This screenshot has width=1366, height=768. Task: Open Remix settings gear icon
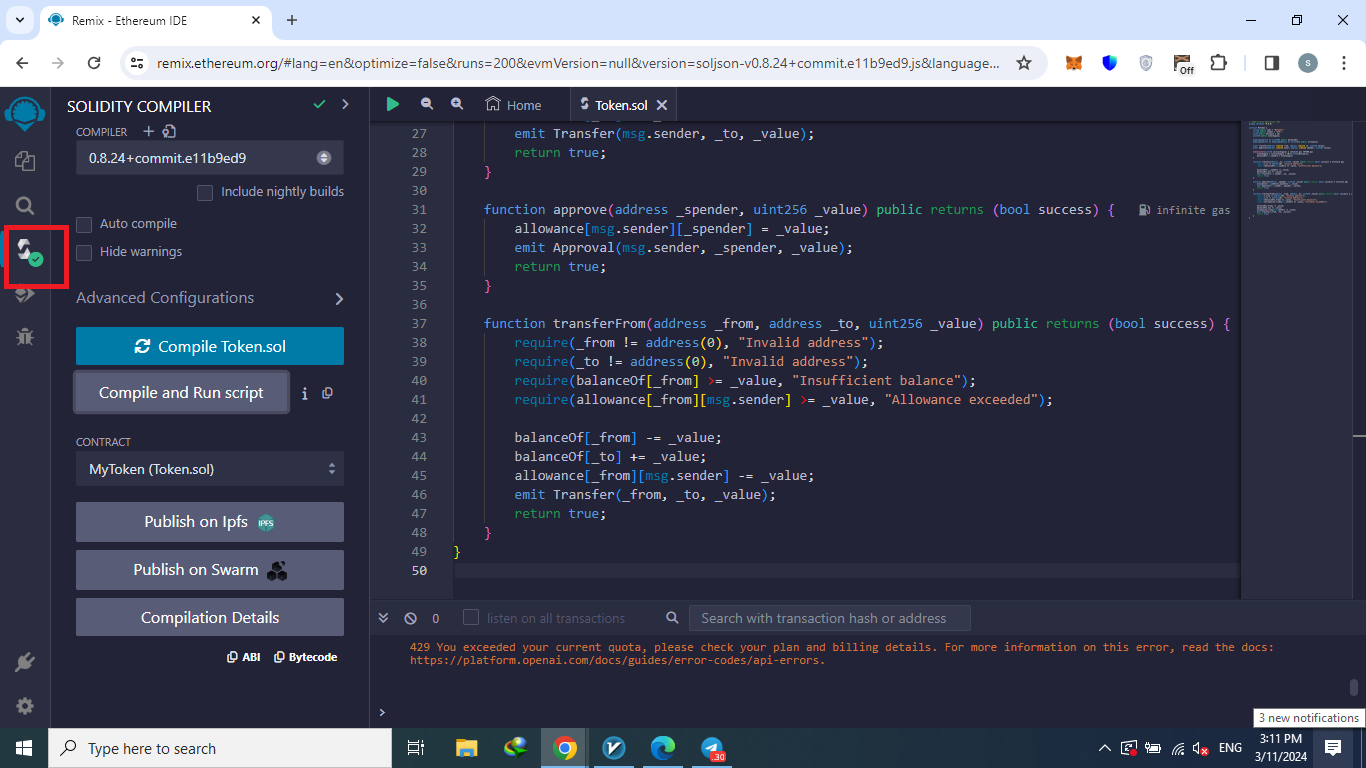click(x=25, y=706)
